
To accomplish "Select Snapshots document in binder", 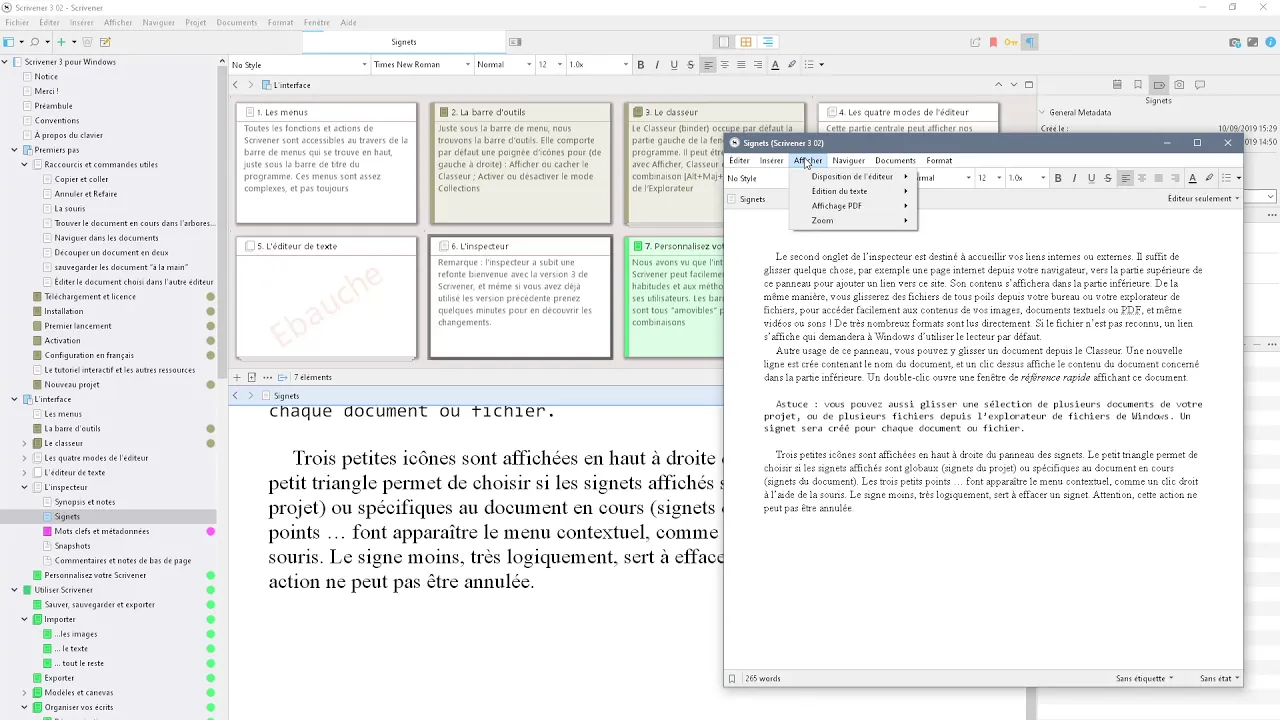I will point(72,546).
